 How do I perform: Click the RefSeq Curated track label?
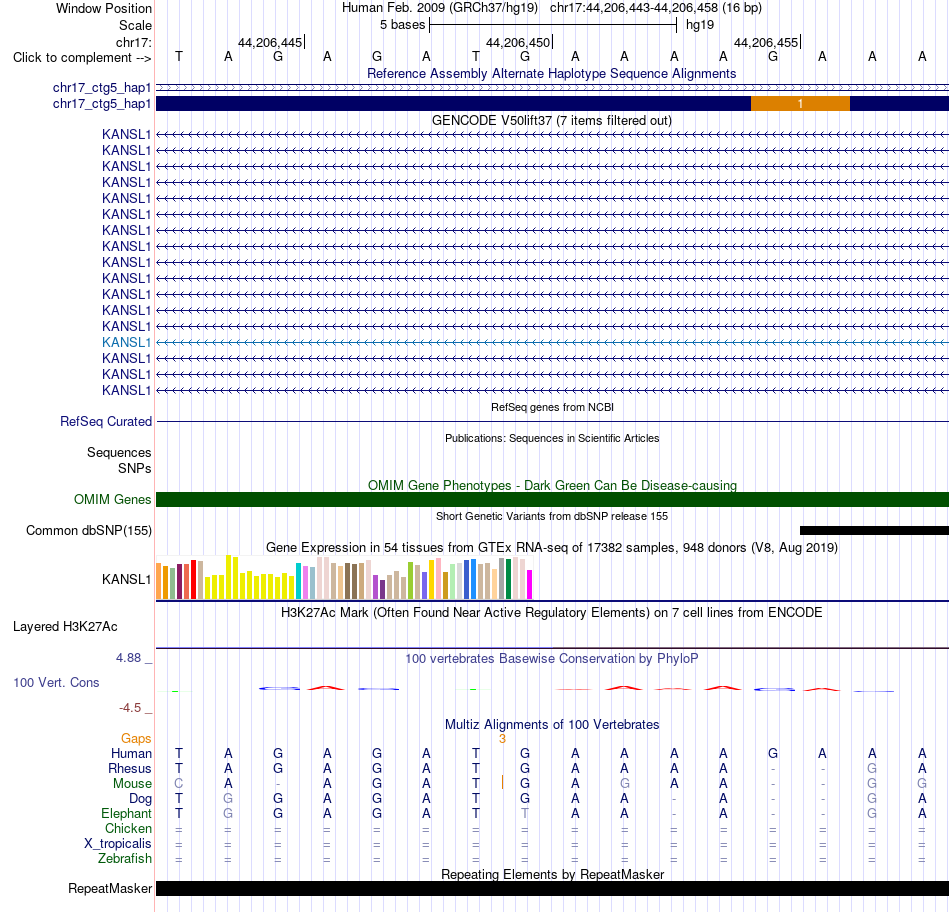coord(106,422)
